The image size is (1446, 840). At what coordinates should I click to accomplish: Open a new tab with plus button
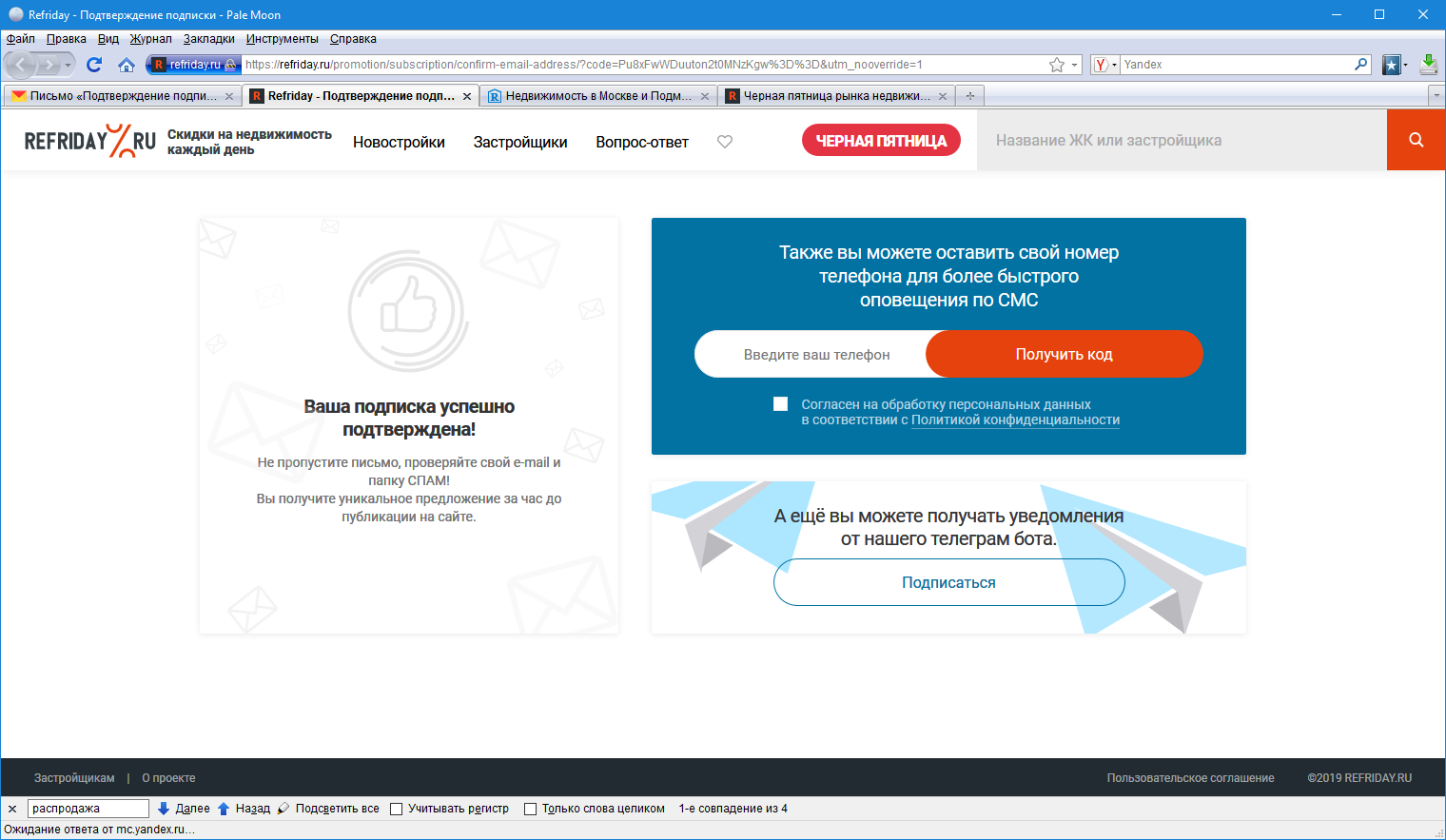click(970, 96)
